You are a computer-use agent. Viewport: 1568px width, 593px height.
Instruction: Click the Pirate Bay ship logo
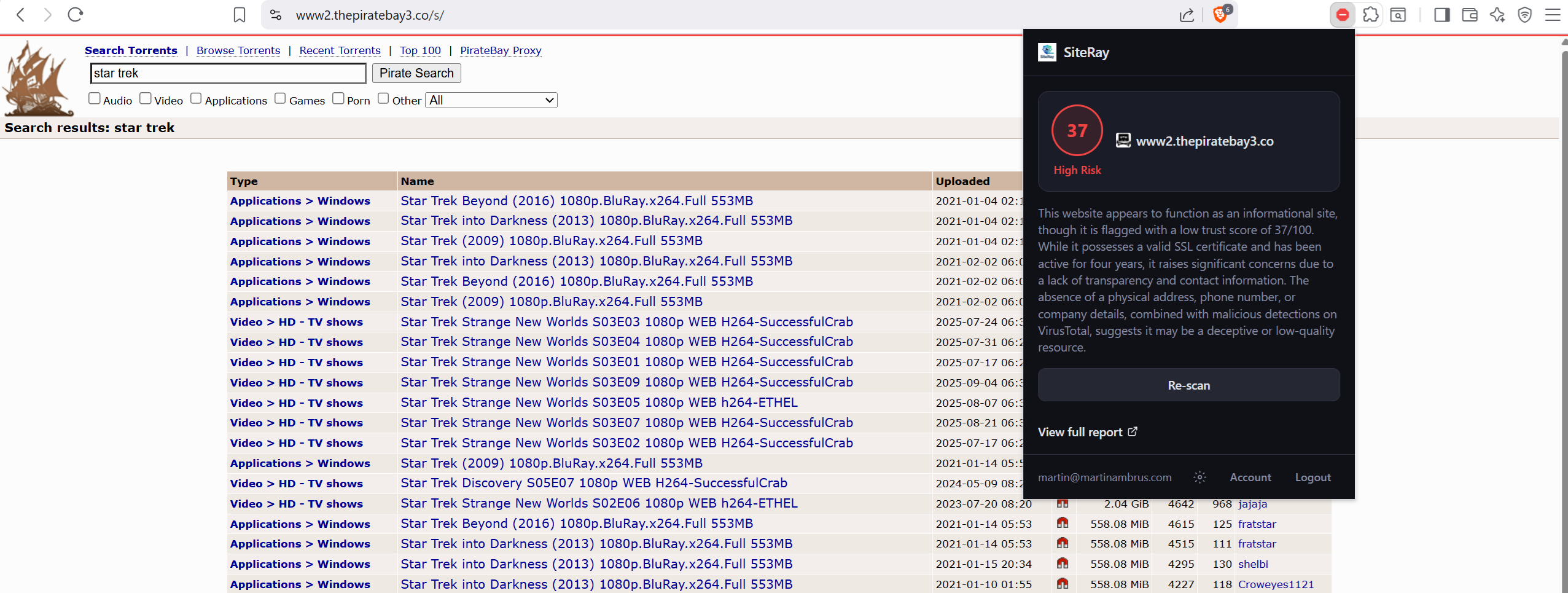pos(37,78)
